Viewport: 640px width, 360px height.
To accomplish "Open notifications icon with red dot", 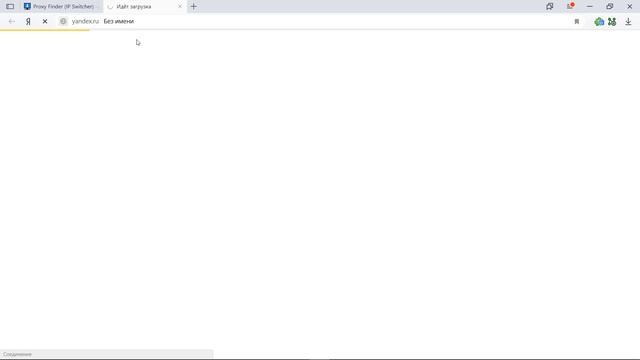I will pyautogui.click(x=570, y=6).
